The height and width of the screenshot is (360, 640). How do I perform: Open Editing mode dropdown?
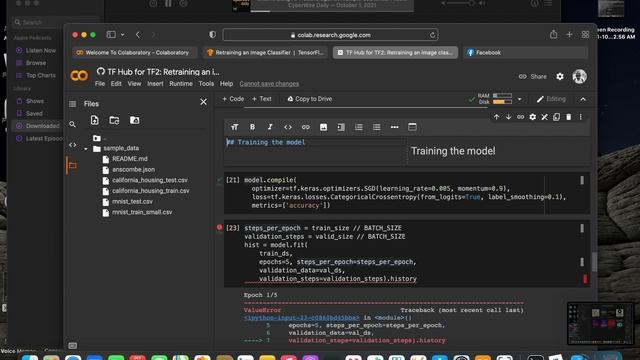(551, 99)
